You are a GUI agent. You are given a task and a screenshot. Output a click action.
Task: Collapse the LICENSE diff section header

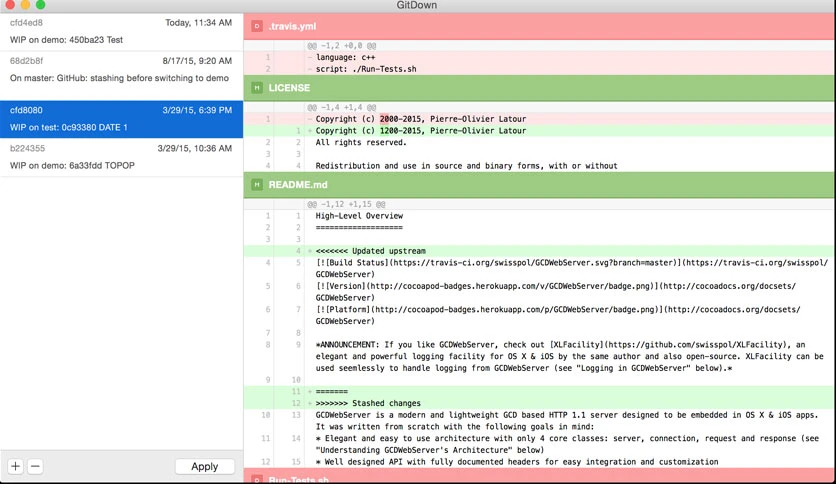540,88
